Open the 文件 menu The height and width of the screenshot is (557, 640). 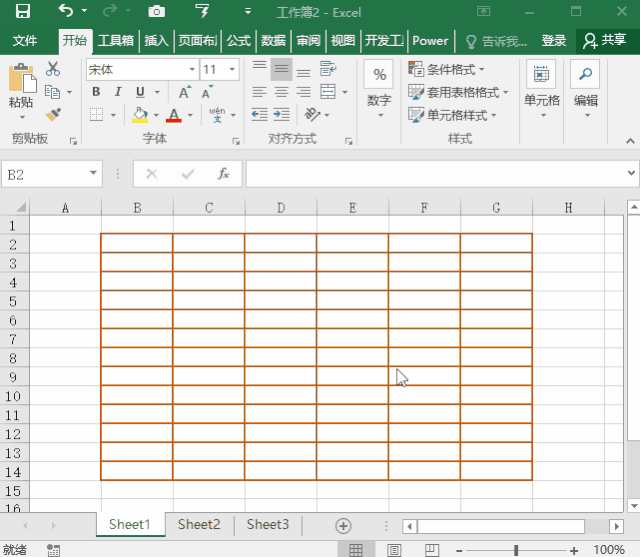click(x=24, y=40)
